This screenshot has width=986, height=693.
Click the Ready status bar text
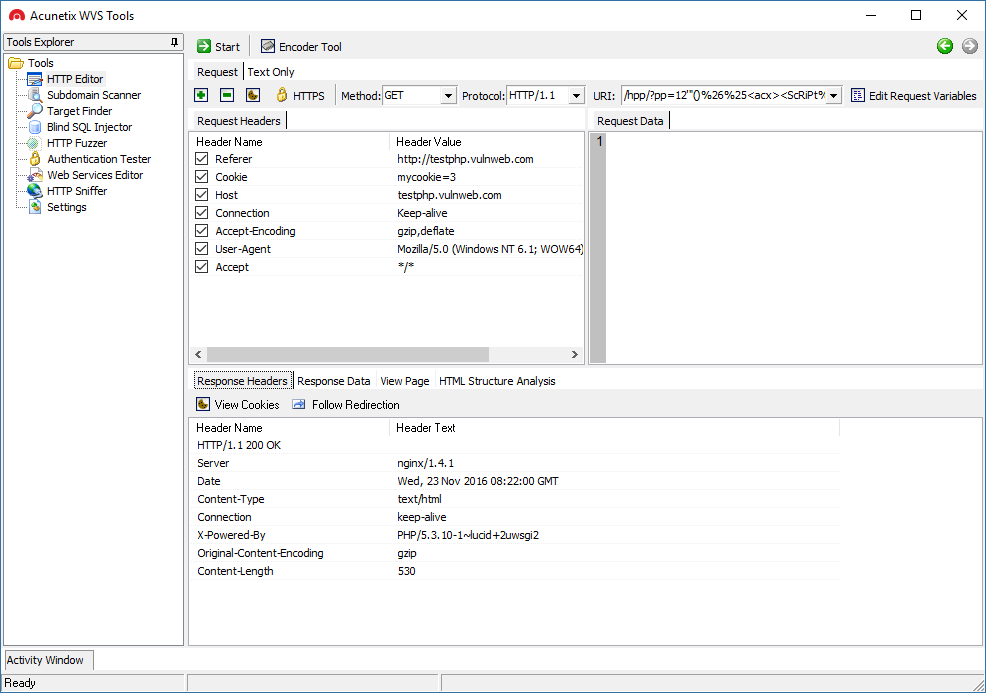[20, 683]
